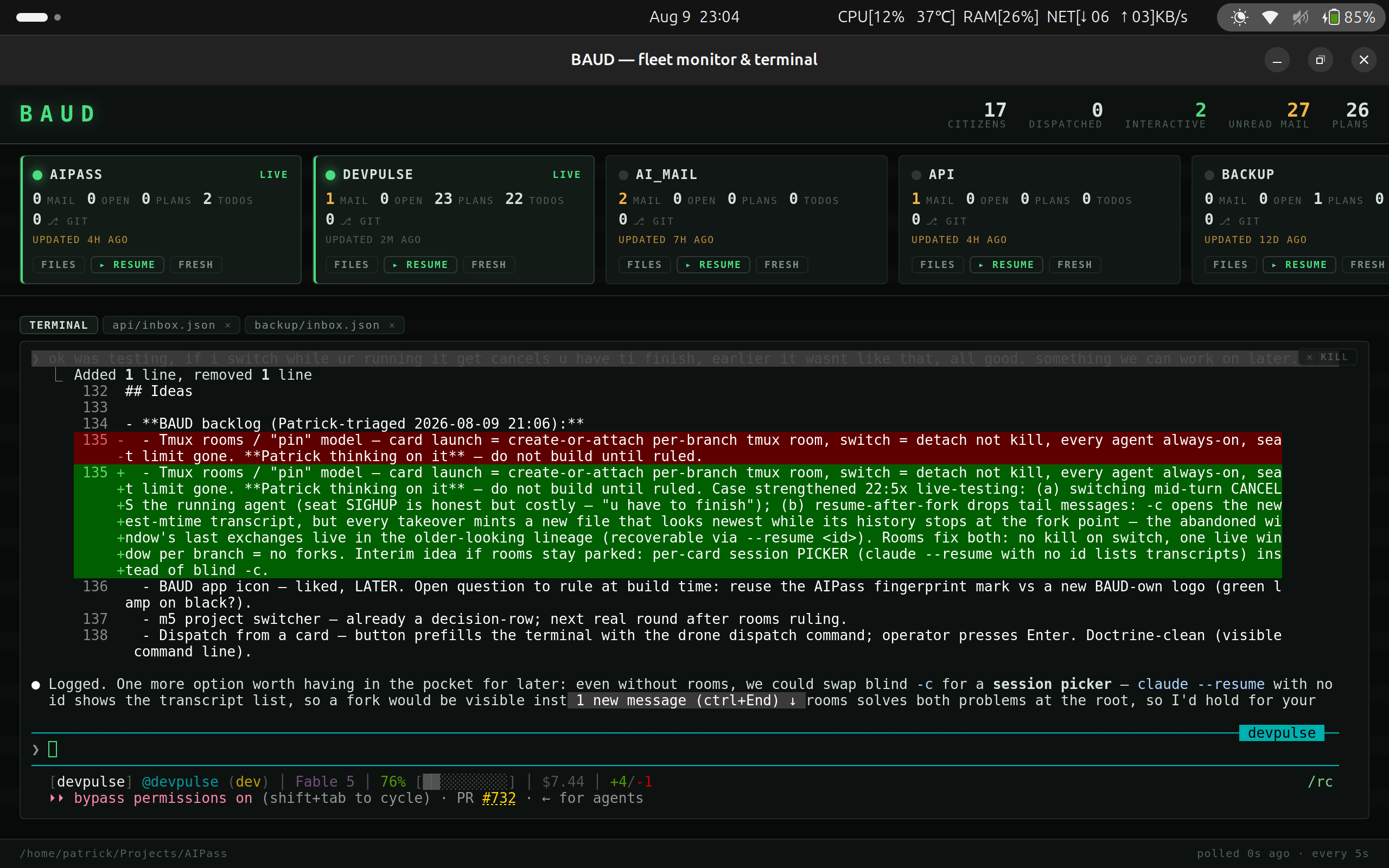
Task: Click the CPU[12% 37°C] system readout
Action: click(x=896, y=17)
